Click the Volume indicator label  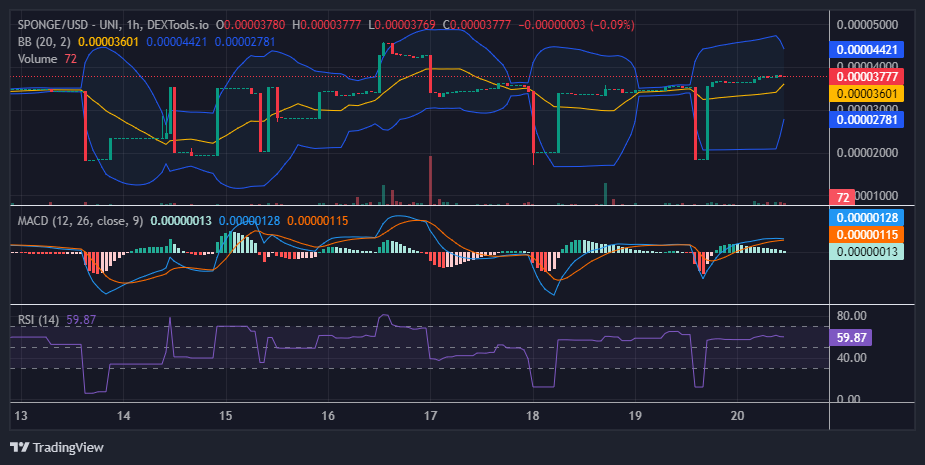click(x=37, y=59)
